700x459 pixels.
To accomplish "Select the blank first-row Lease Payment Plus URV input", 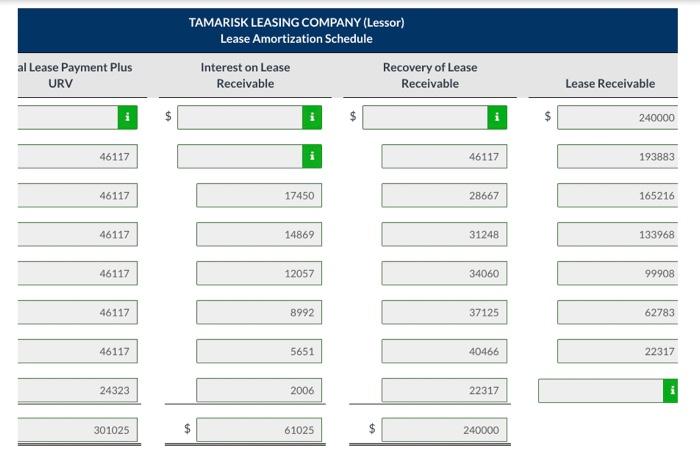I will (68, 117).
